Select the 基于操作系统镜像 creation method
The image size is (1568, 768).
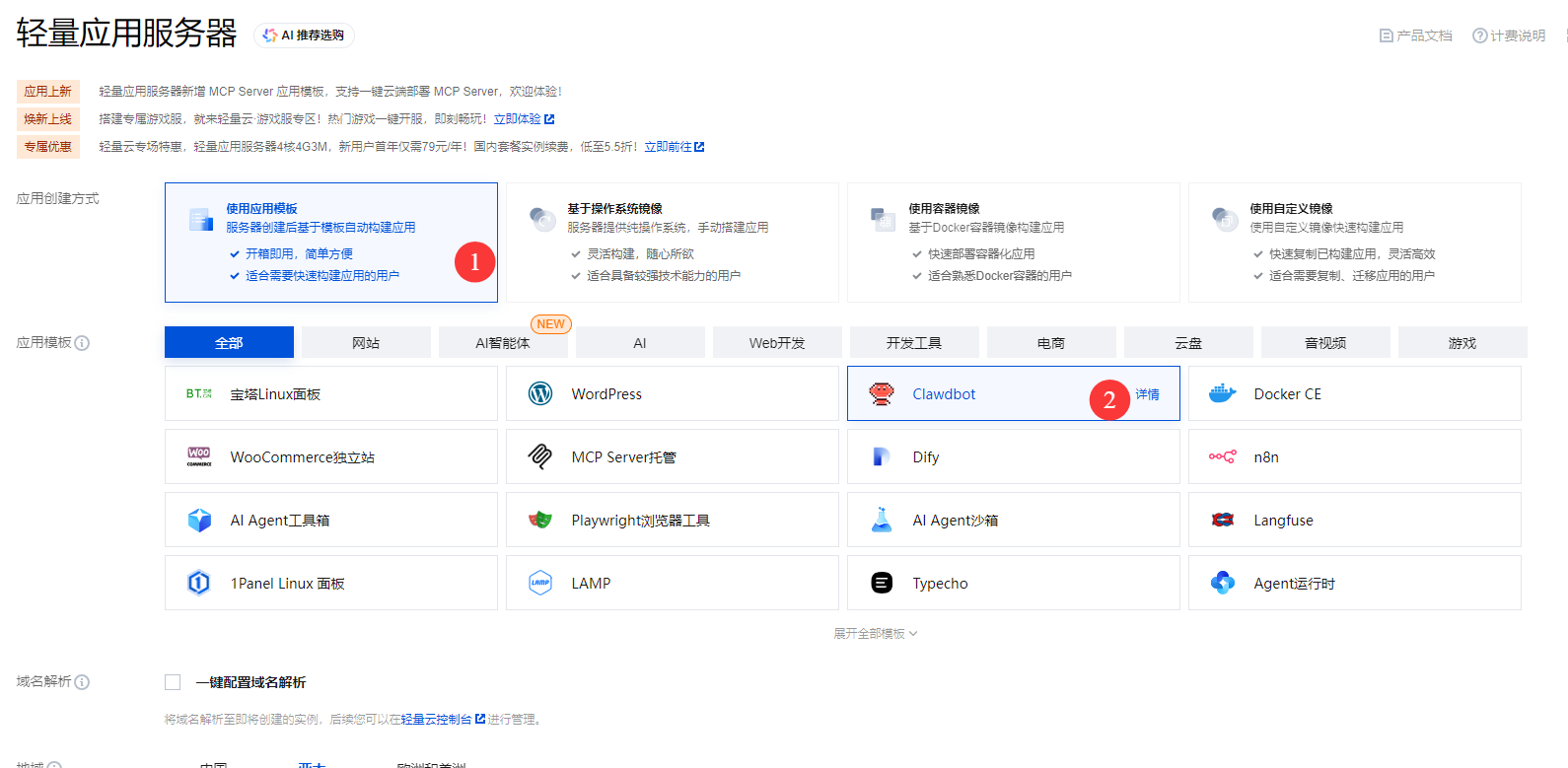click(x=673, y=243)
